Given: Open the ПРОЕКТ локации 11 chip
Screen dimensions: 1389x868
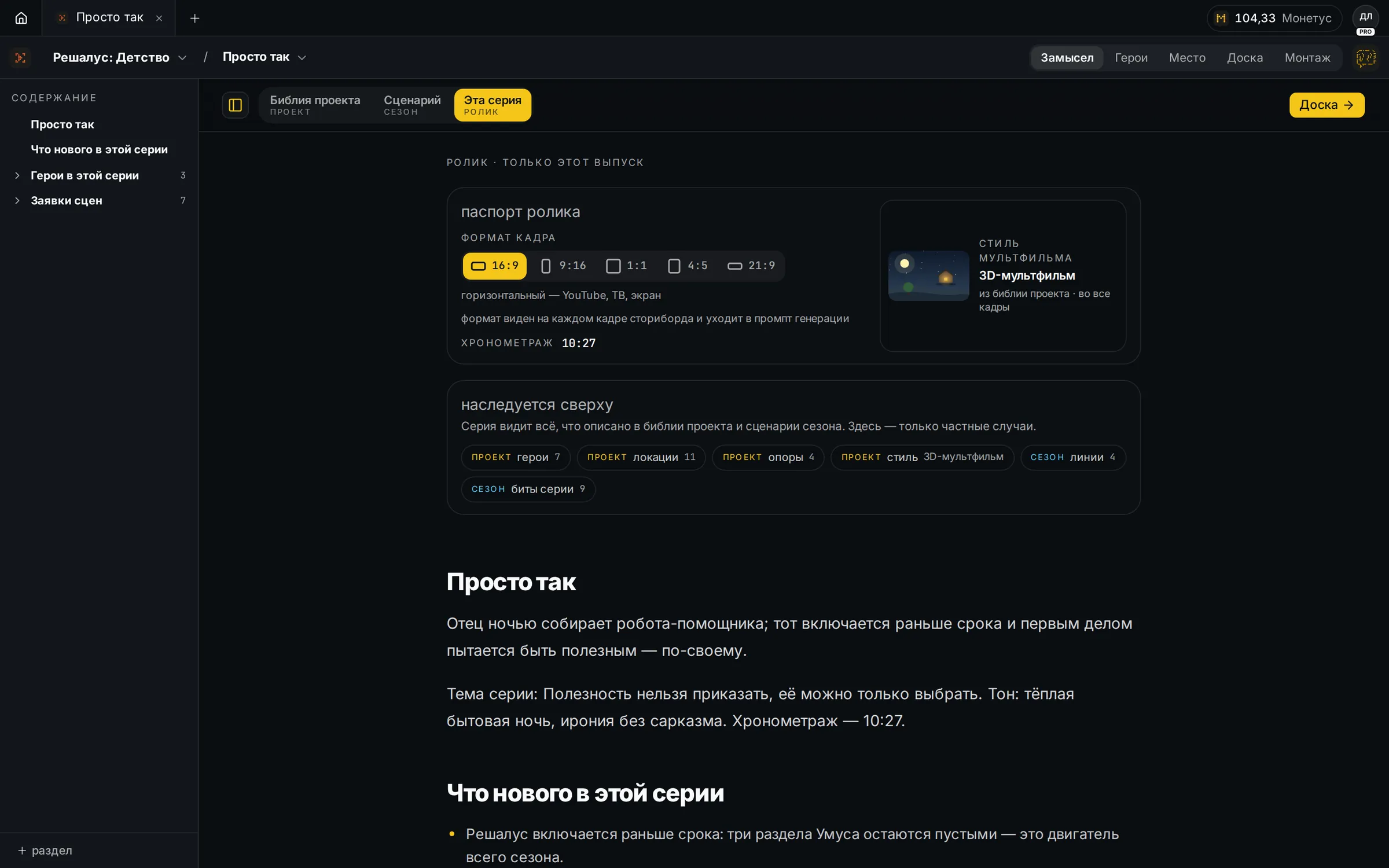Looking at the screenshot, I should coord(641,457).
